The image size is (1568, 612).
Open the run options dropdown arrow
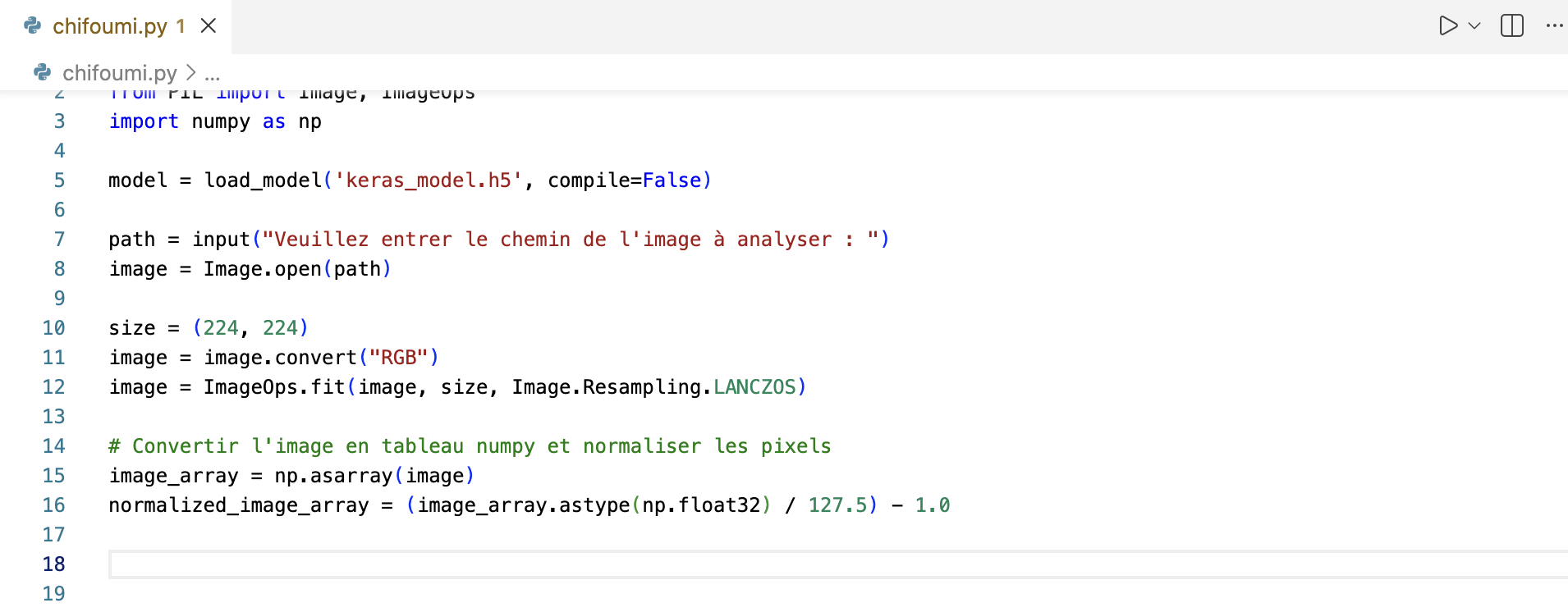1474,26
